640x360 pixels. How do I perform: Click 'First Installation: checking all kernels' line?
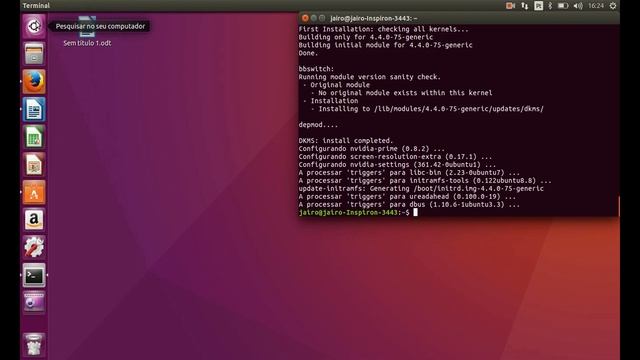383,29
